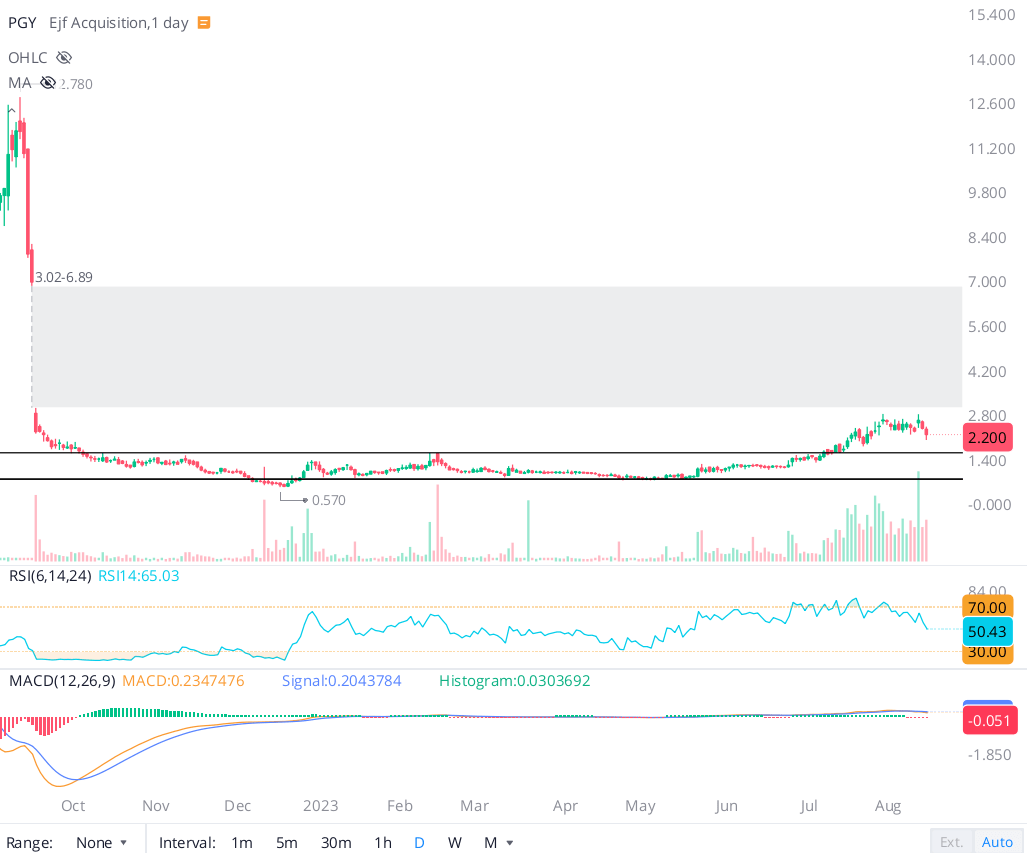The width and height of the screenshot is (1027, 853).
Task: Enable extended hours via Ext. button
Action: tap(952, 842)
